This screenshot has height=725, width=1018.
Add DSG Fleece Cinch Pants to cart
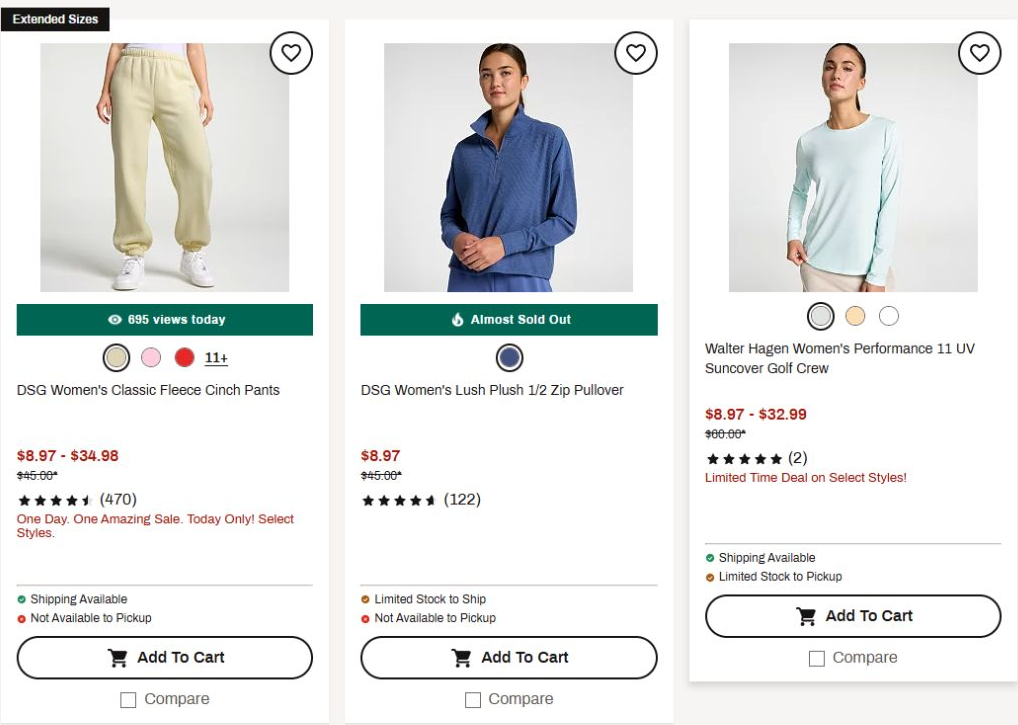(165, 657)
